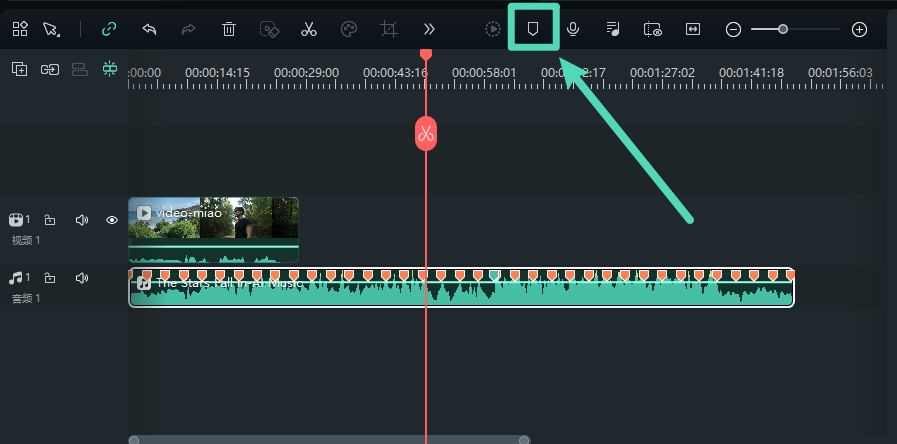Click the greyed-out dashed frame pen icon
This screenshot has width=897, height=444.
click(269, 29)
